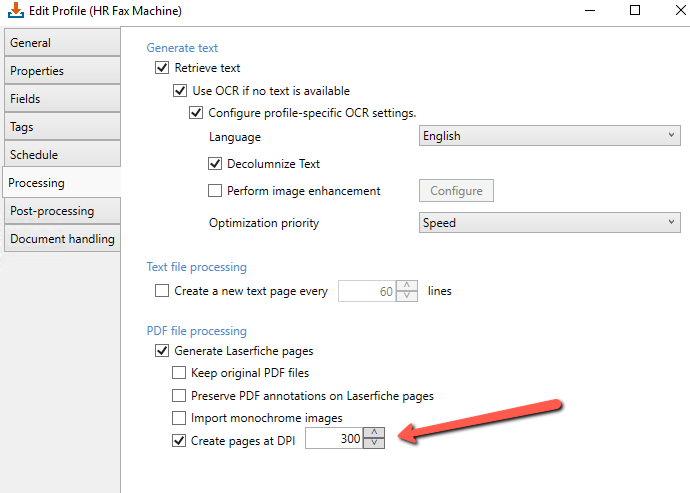Screen dimensions: 690x493
Task: Toggle Keep original PDF files checkbox
Action: [x=179, y=373]
